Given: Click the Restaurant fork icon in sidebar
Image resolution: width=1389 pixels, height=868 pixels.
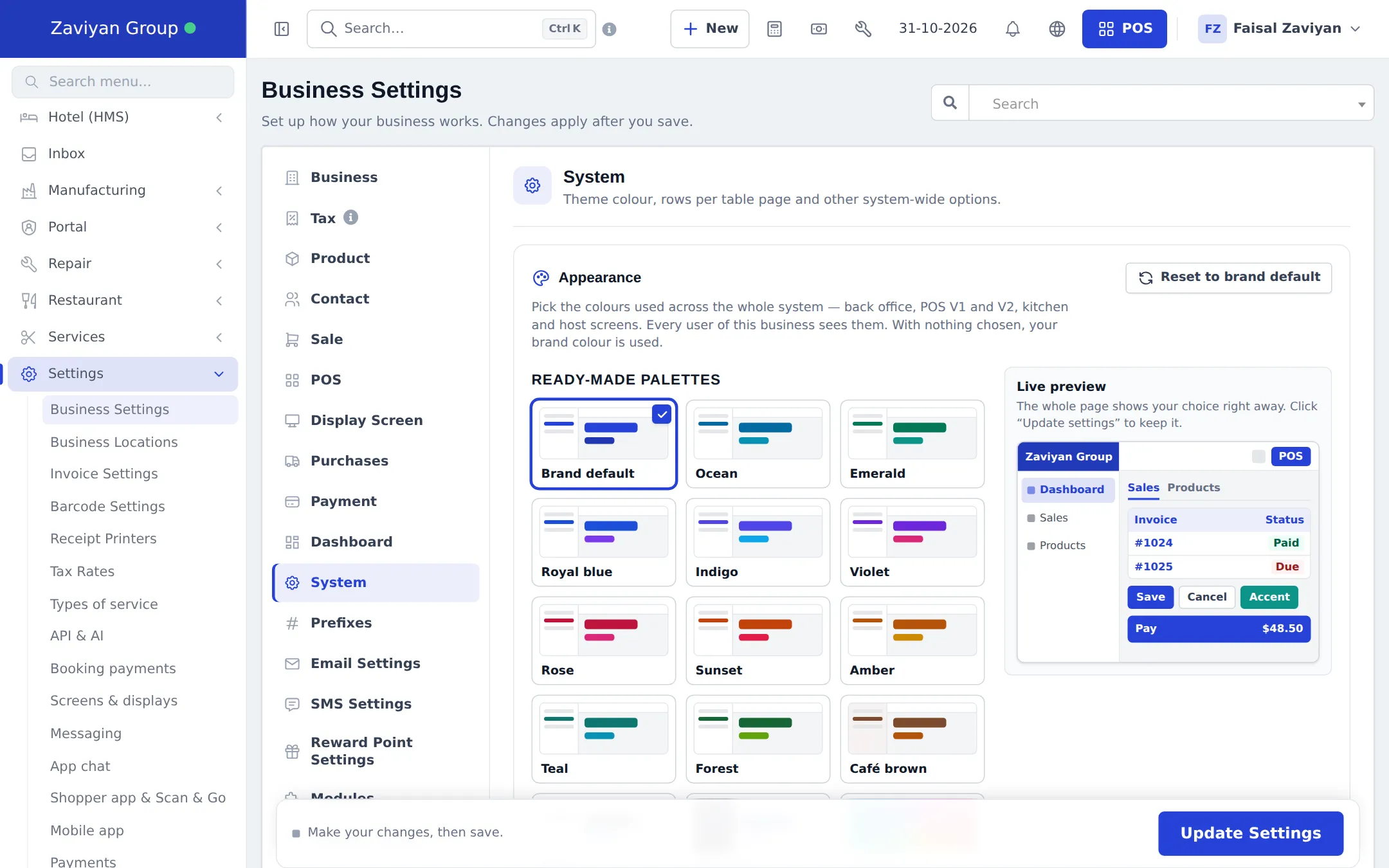Looking at the screenshot, I should [29, 300].
